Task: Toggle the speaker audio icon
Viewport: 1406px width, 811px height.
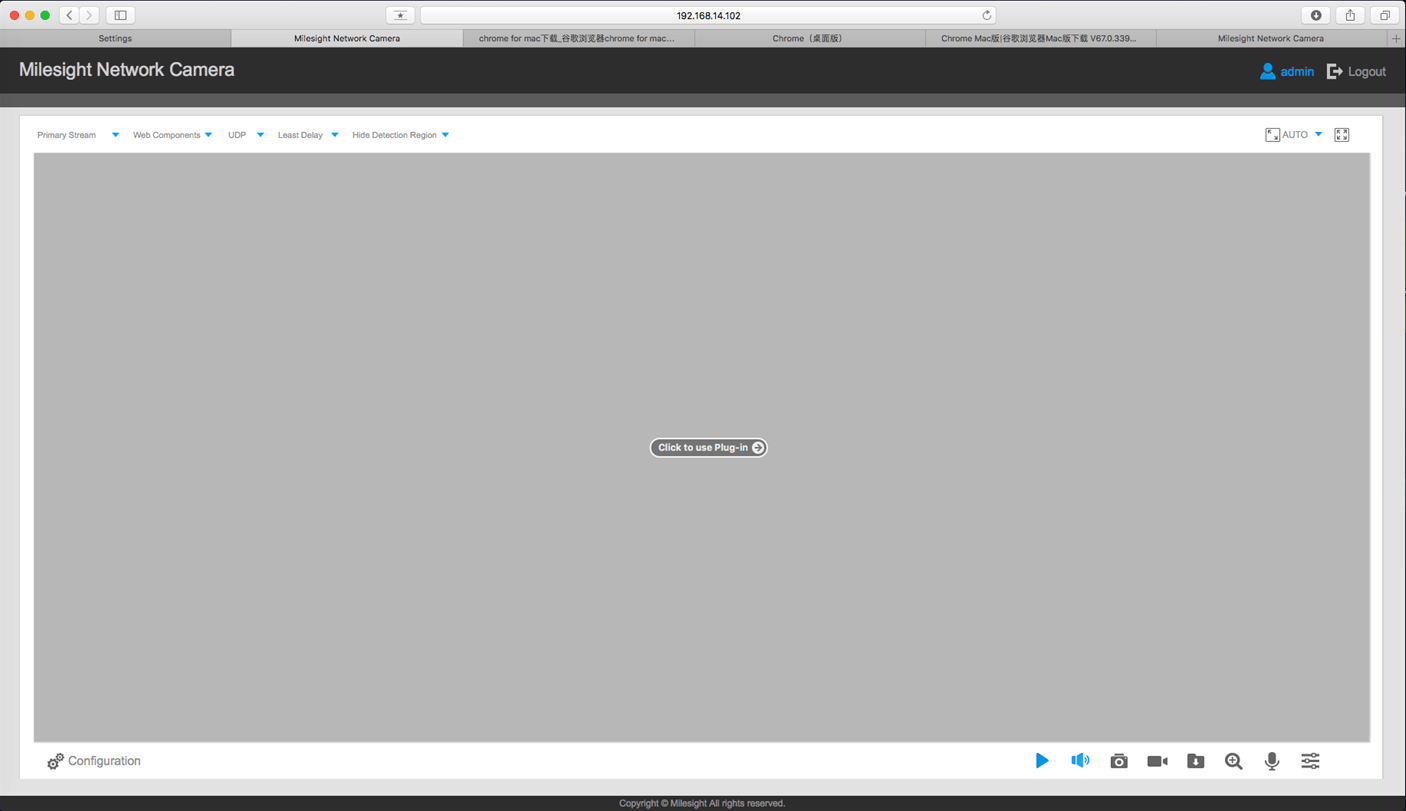Action: pyautogui.click(x=1080, y=761)
